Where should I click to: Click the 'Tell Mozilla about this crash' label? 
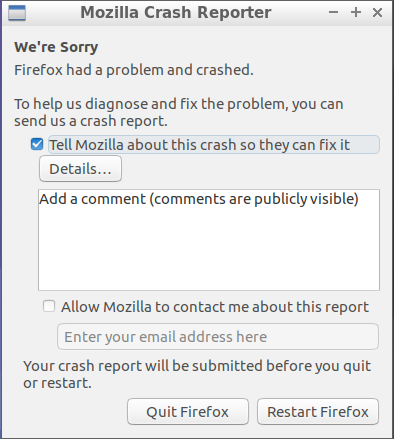coord(199,145)
